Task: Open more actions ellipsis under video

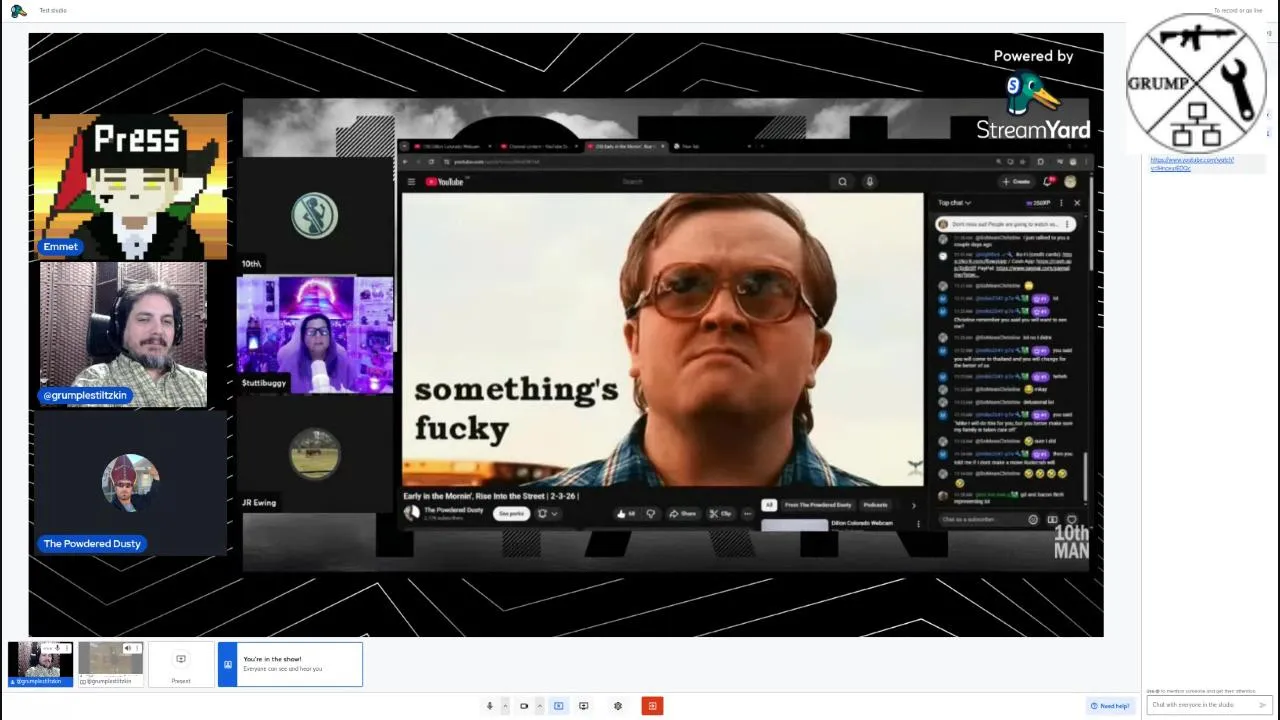Action: pos(747,514)
